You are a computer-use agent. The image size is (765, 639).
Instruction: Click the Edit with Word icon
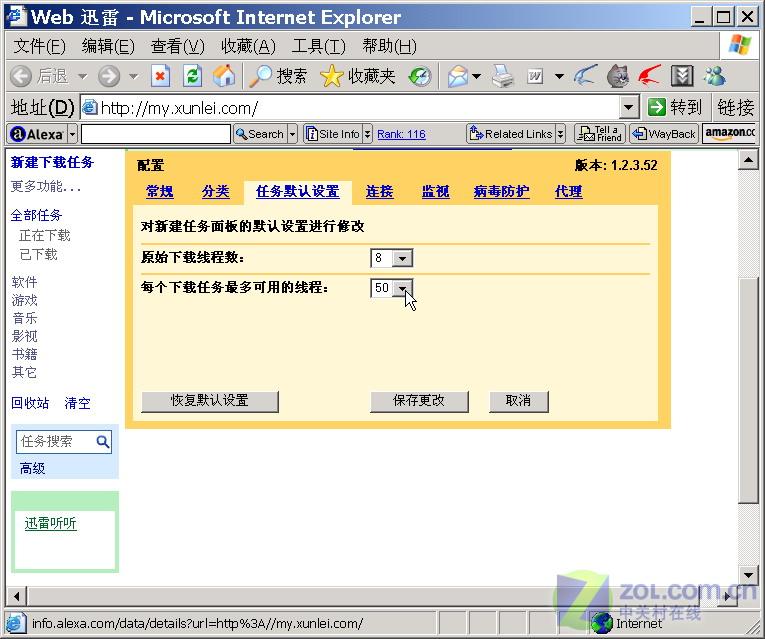pyautogui.click(x=535, y=76)
